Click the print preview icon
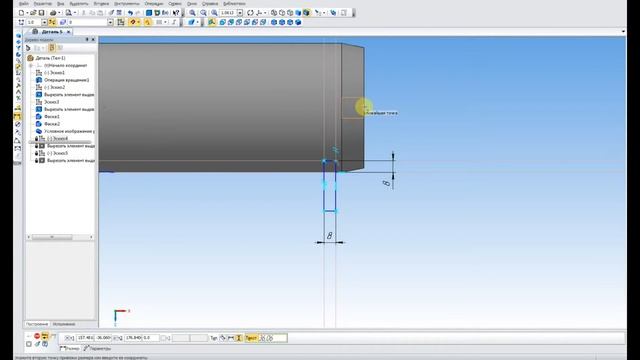The height and width of the screenshot is (360, 640). [x=69, y=13]
